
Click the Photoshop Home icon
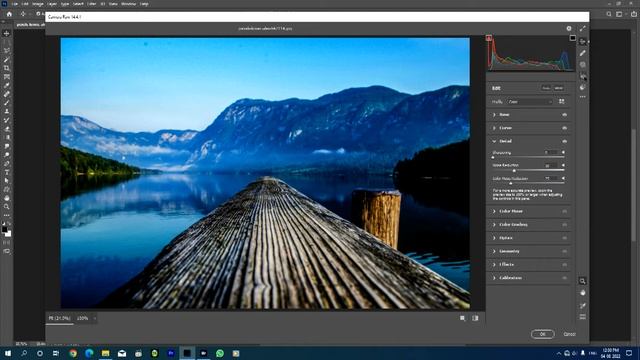[9, 14]
